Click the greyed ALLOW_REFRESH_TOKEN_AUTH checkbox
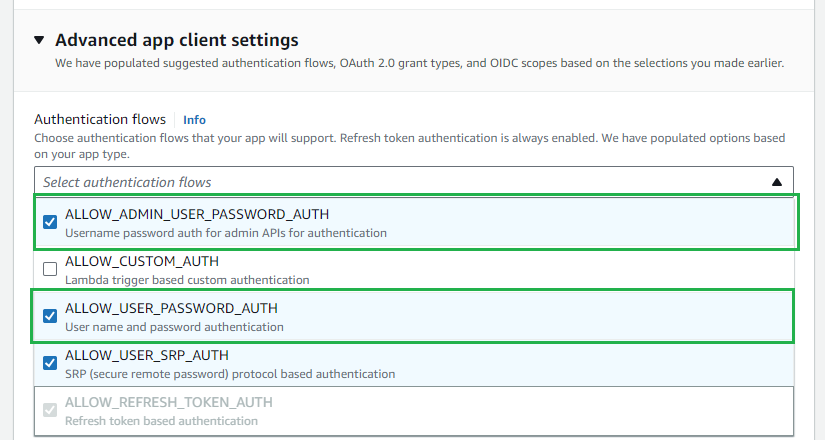Viewport: 825px width, 440px height. 50,410
